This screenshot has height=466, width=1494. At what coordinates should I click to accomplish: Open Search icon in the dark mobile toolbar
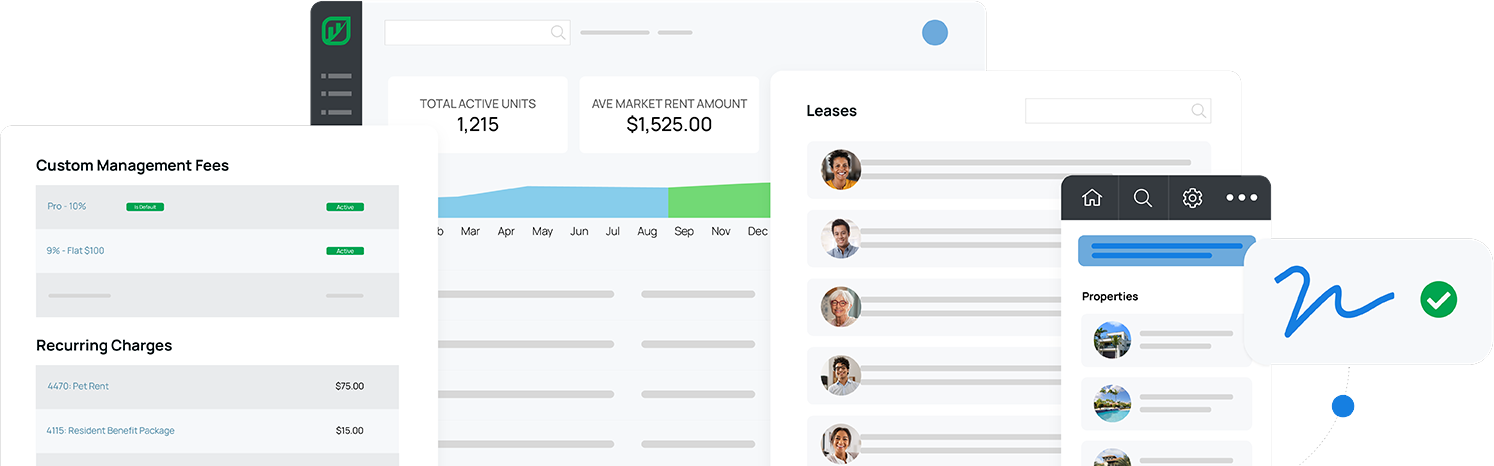tap(1143, 198)
